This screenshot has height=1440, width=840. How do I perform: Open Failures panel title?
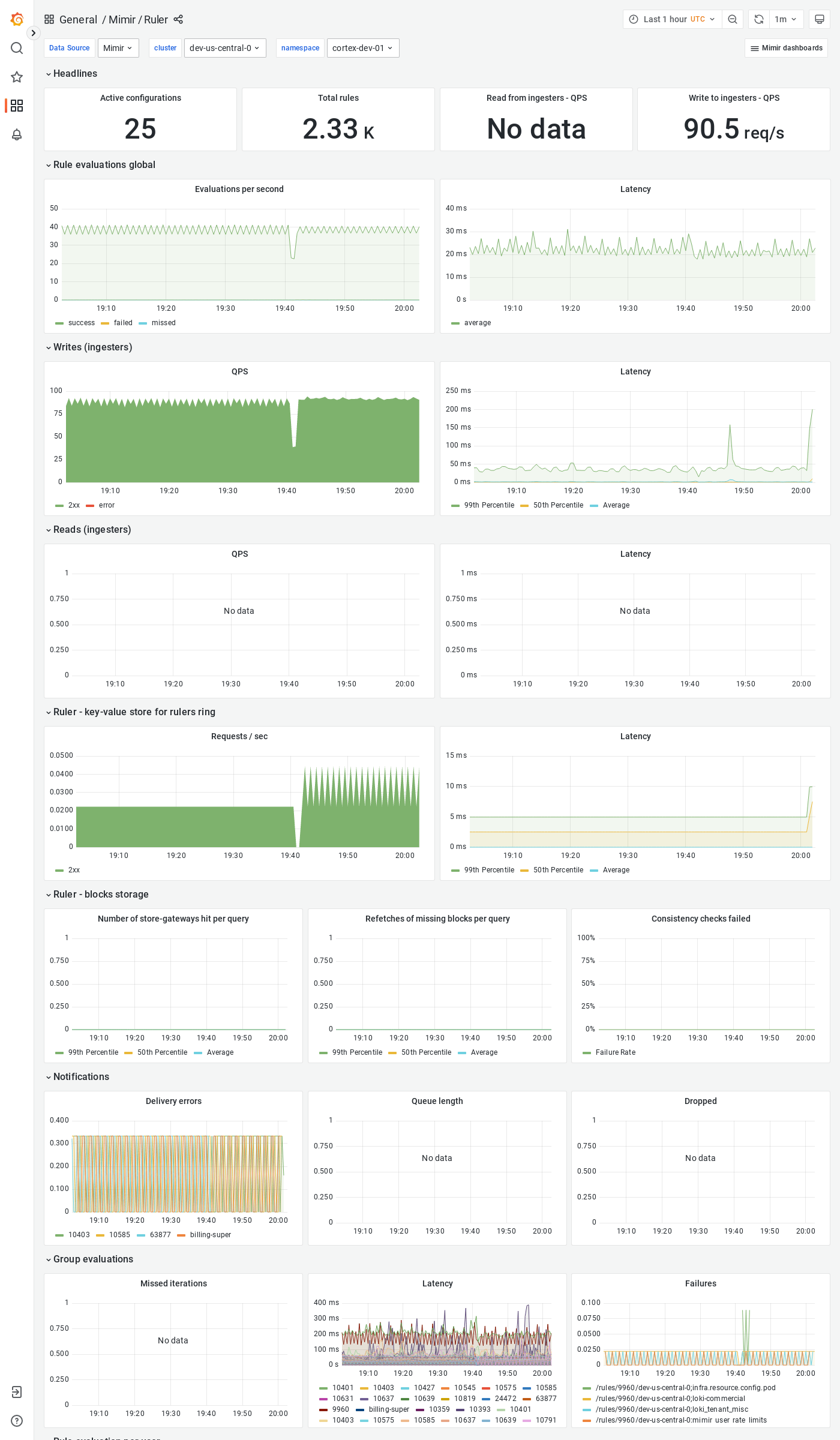(x=701, y=1283)
